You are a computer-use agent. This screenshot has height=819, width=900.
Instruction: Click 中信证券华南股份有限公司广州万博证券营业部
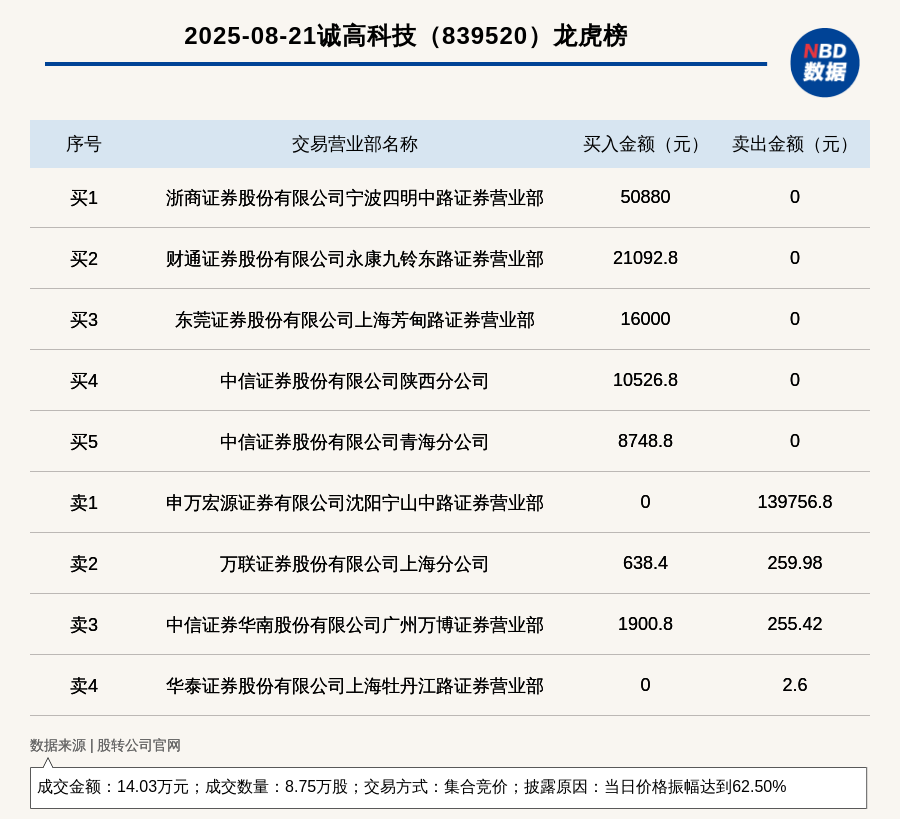tap(354, 624)
